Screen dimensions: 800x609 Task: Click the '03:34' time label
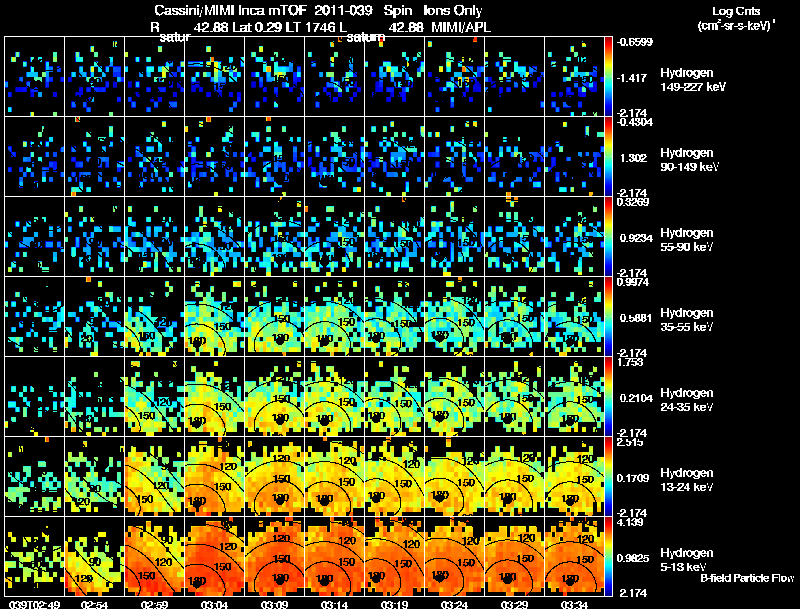pos(574,605)
